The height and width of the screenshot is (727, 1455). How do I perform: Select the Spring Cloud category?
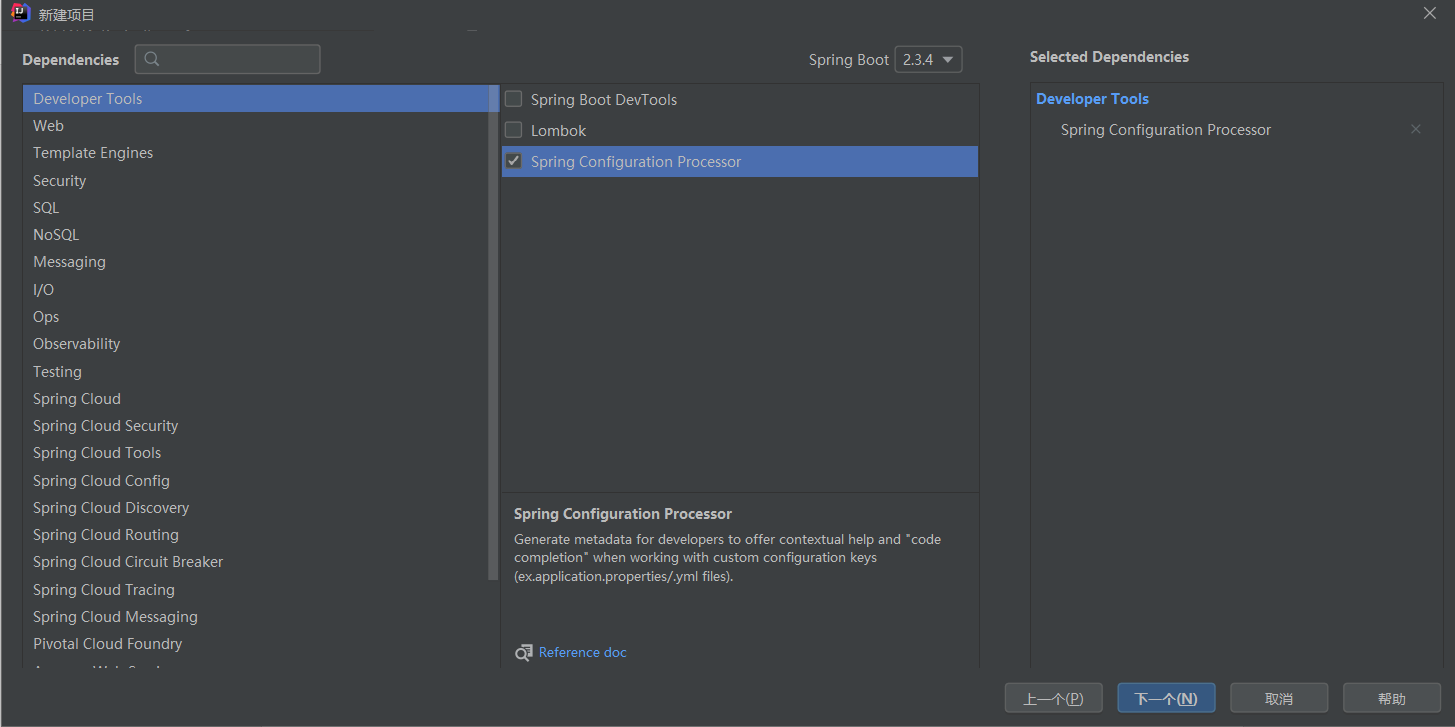pos(256,398)
